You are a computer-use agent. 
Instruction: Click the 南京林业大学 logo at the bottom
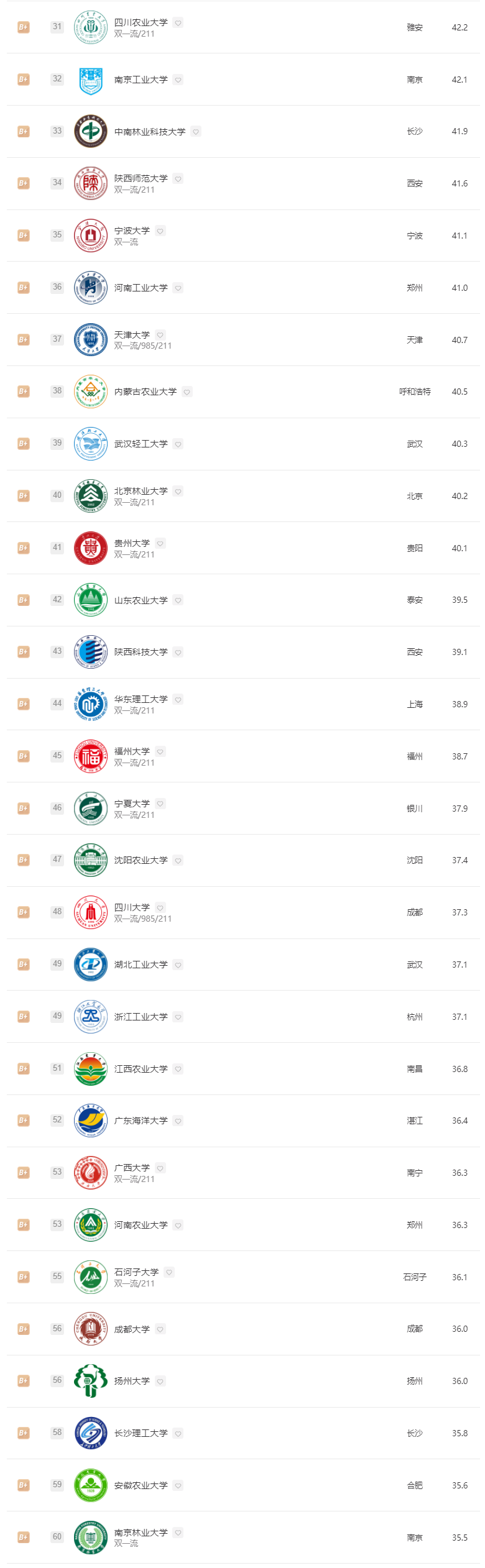(x=90, y=1538)
